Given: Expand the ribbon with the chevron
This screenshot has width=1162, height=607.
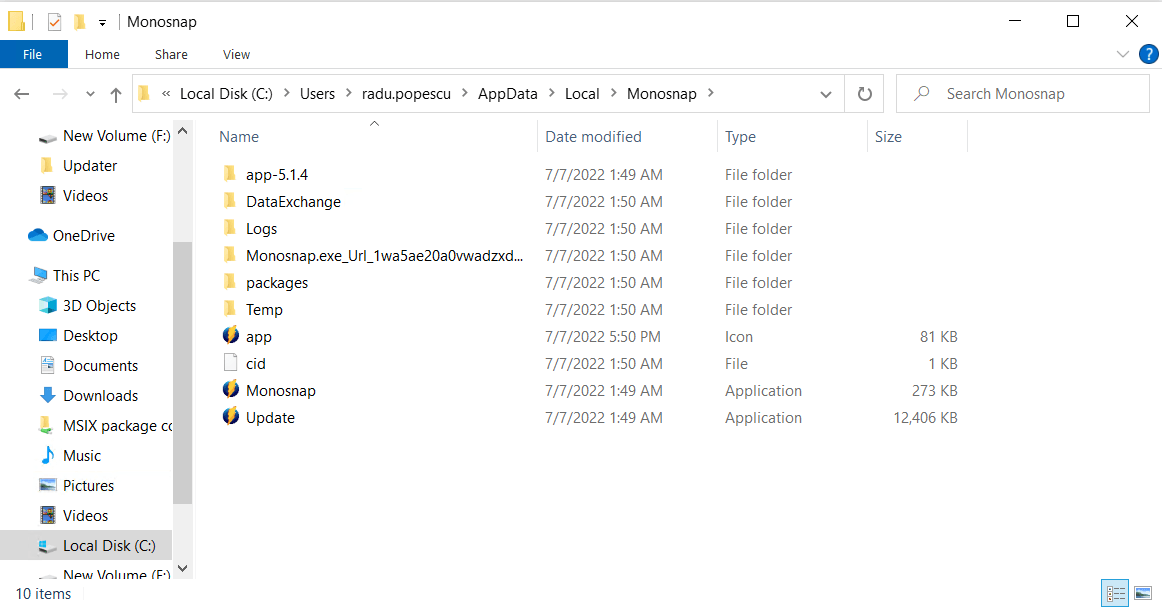Looking at the screenshot, I should click(1123, 54).
